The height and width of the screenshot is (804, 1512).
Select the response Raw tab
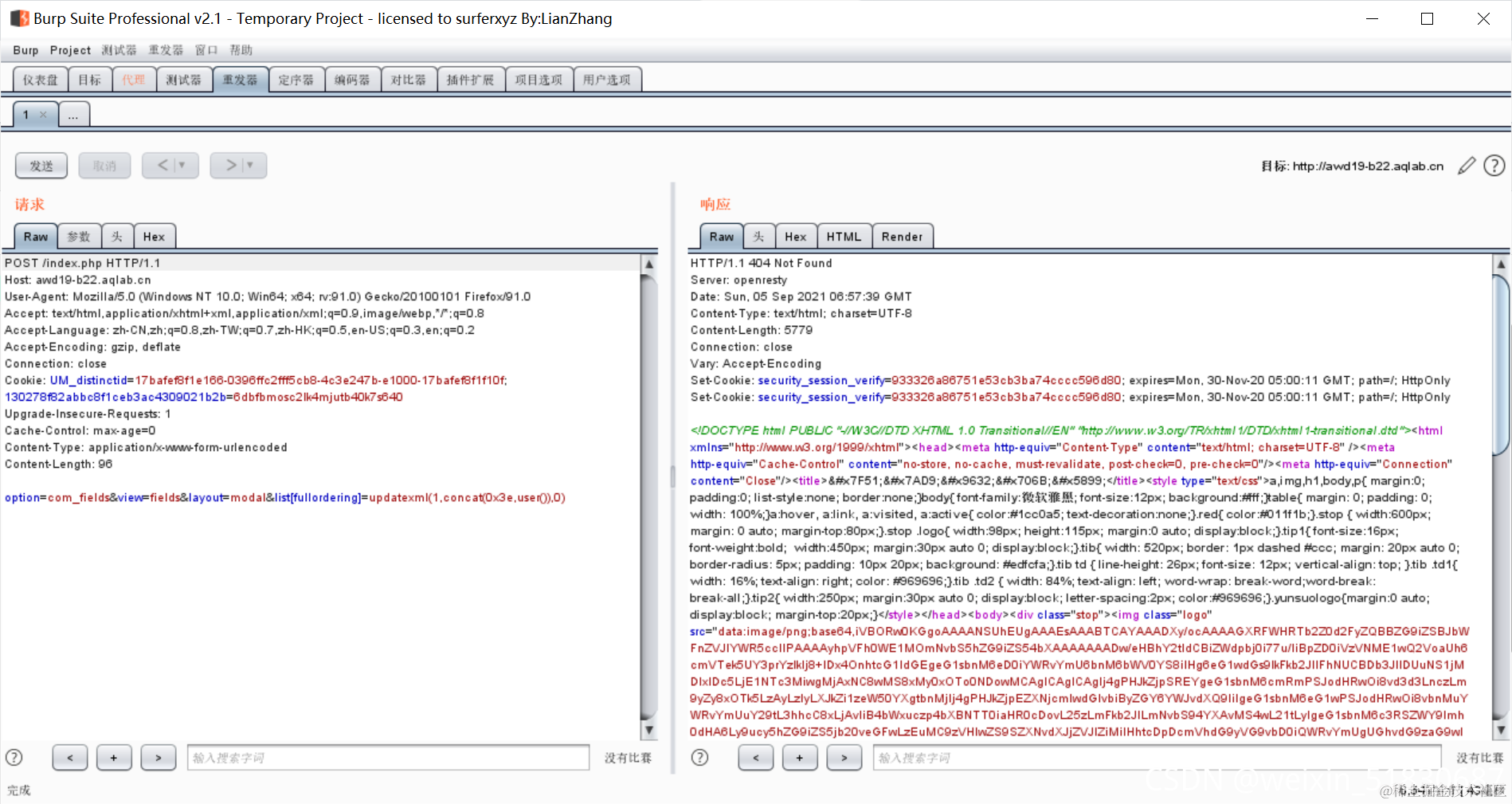coord(722,237)
